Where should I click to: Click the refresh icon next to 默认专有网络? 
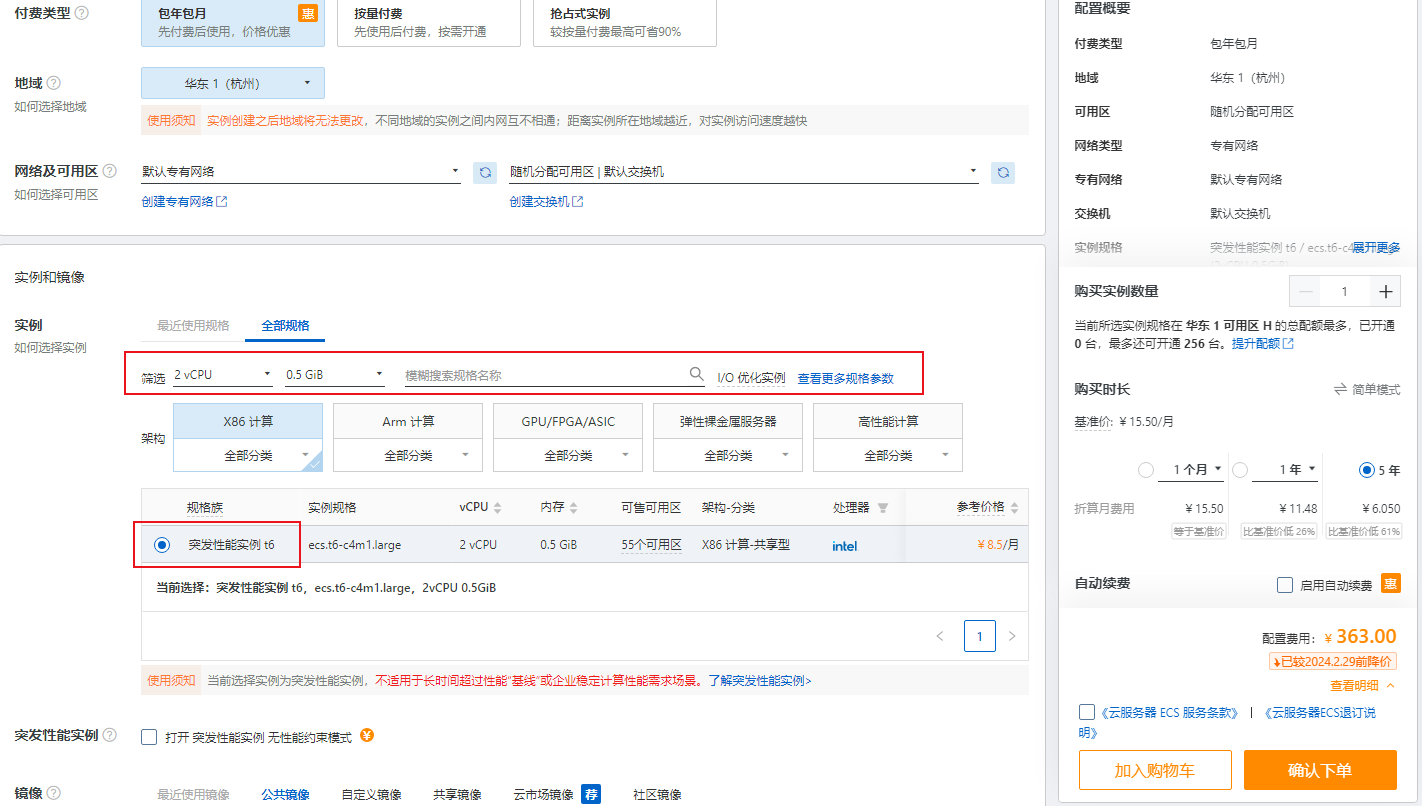(x=485, y=172)
